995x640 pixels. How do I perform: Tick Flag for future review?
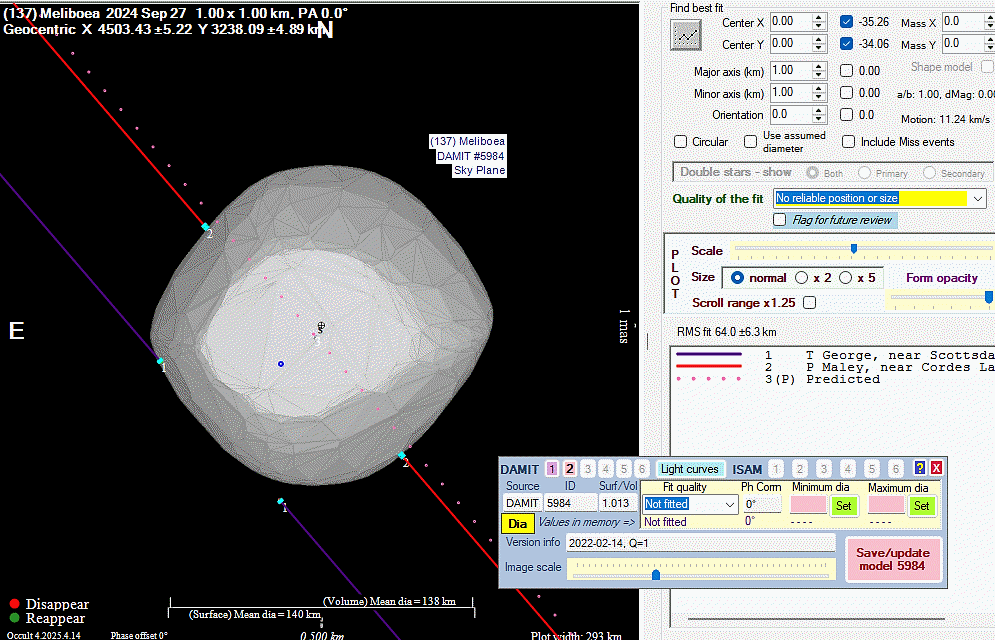781,220
